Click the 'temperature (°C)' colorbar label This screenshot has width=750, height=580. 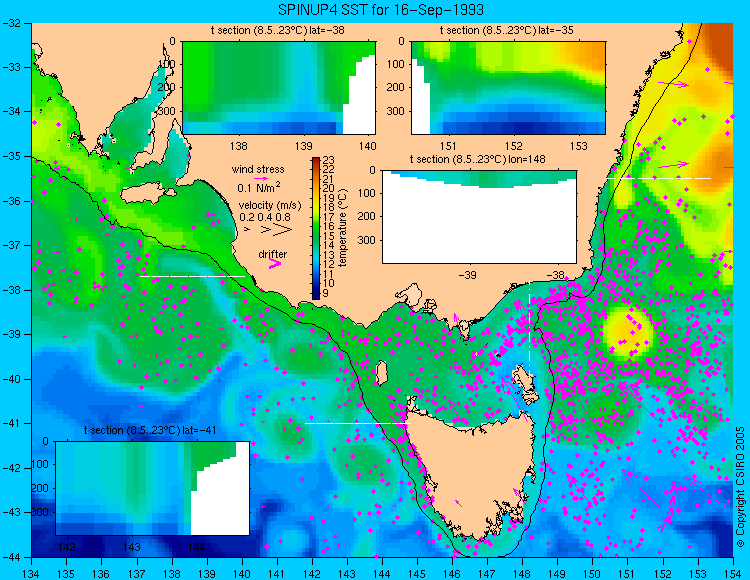pyautogui.click(x=343, y=228)
